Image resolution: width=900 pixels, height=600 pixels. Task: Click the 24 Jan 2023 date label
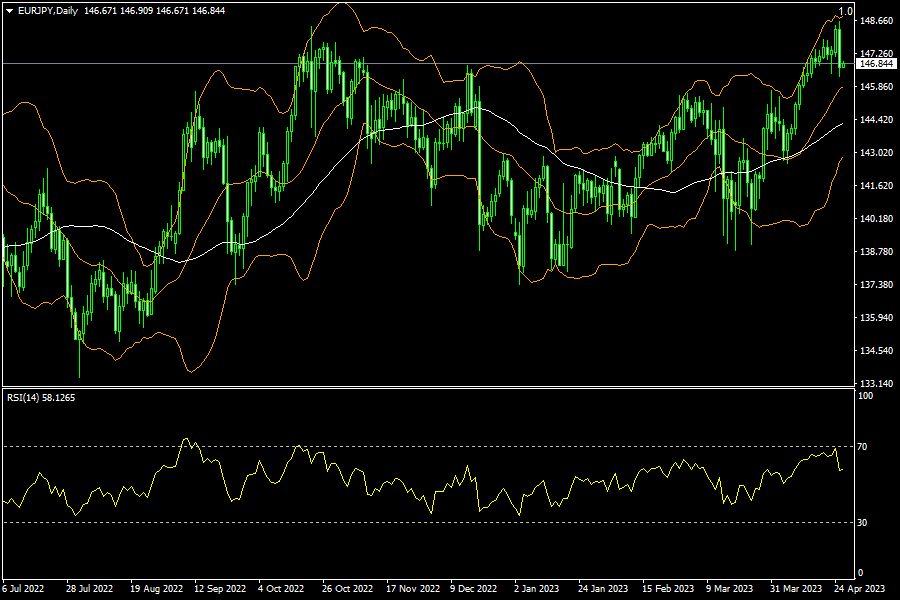tap(603, 589)
